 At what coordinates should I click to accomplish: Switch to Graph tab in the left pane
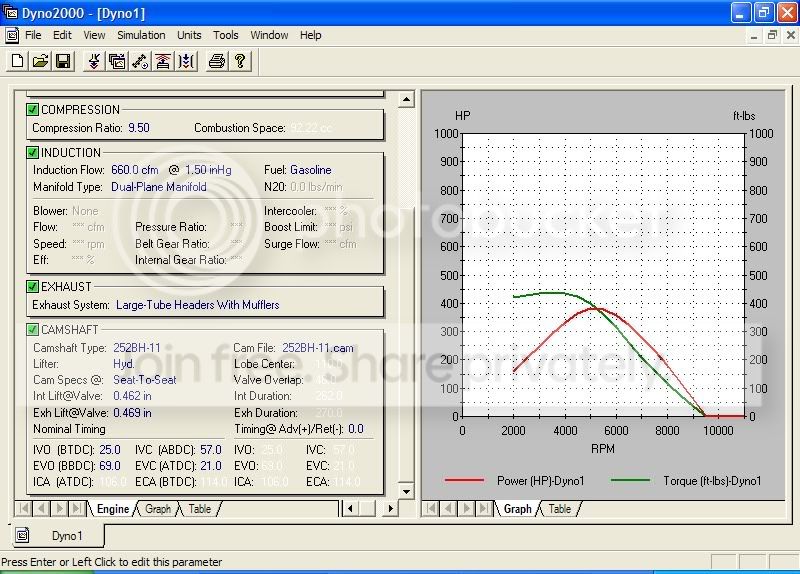click(x=158, y=509)
